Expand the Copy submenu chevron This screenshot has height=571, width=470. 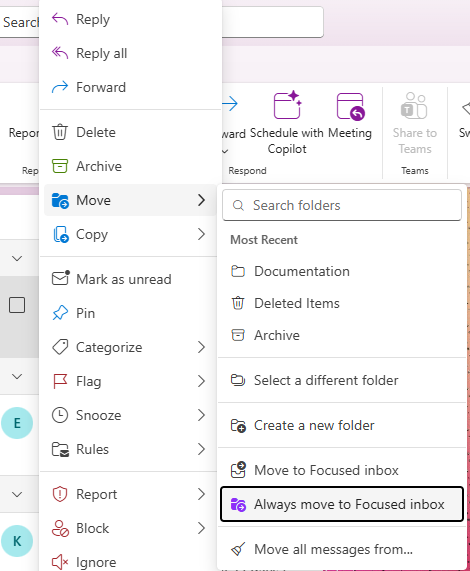coord(201,234)
